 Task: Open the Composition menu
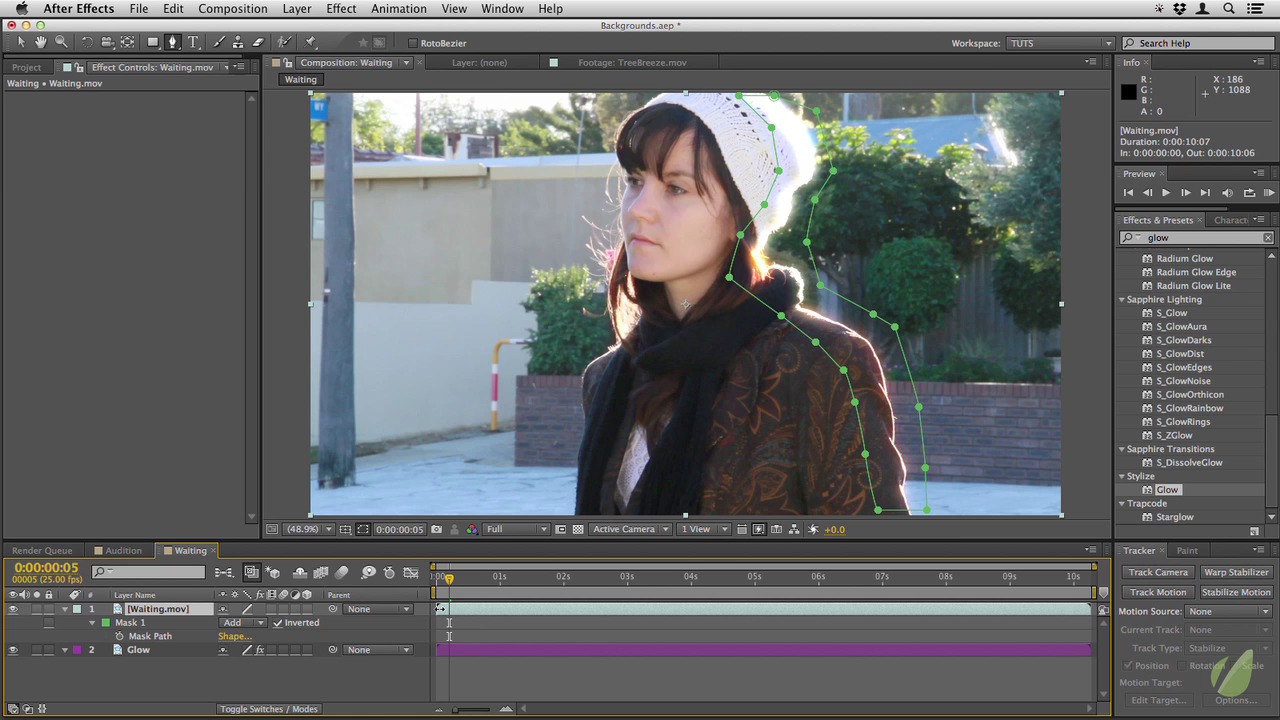pos(232,9)
